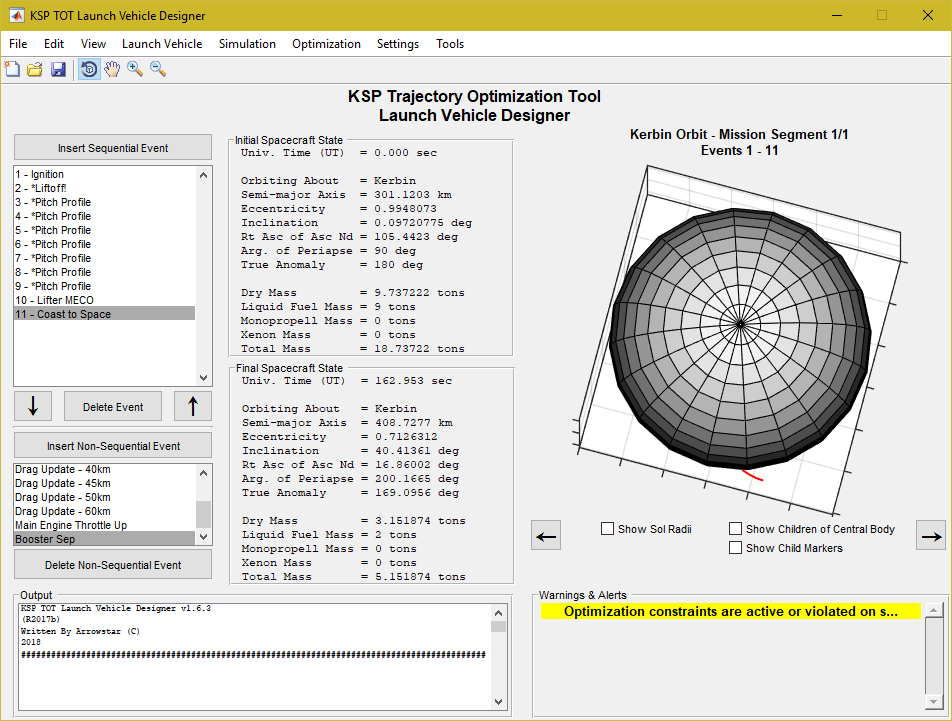Enable Show Sol Radii checkbox
This screenshot has width=952, height=721.
coord(607,529)
